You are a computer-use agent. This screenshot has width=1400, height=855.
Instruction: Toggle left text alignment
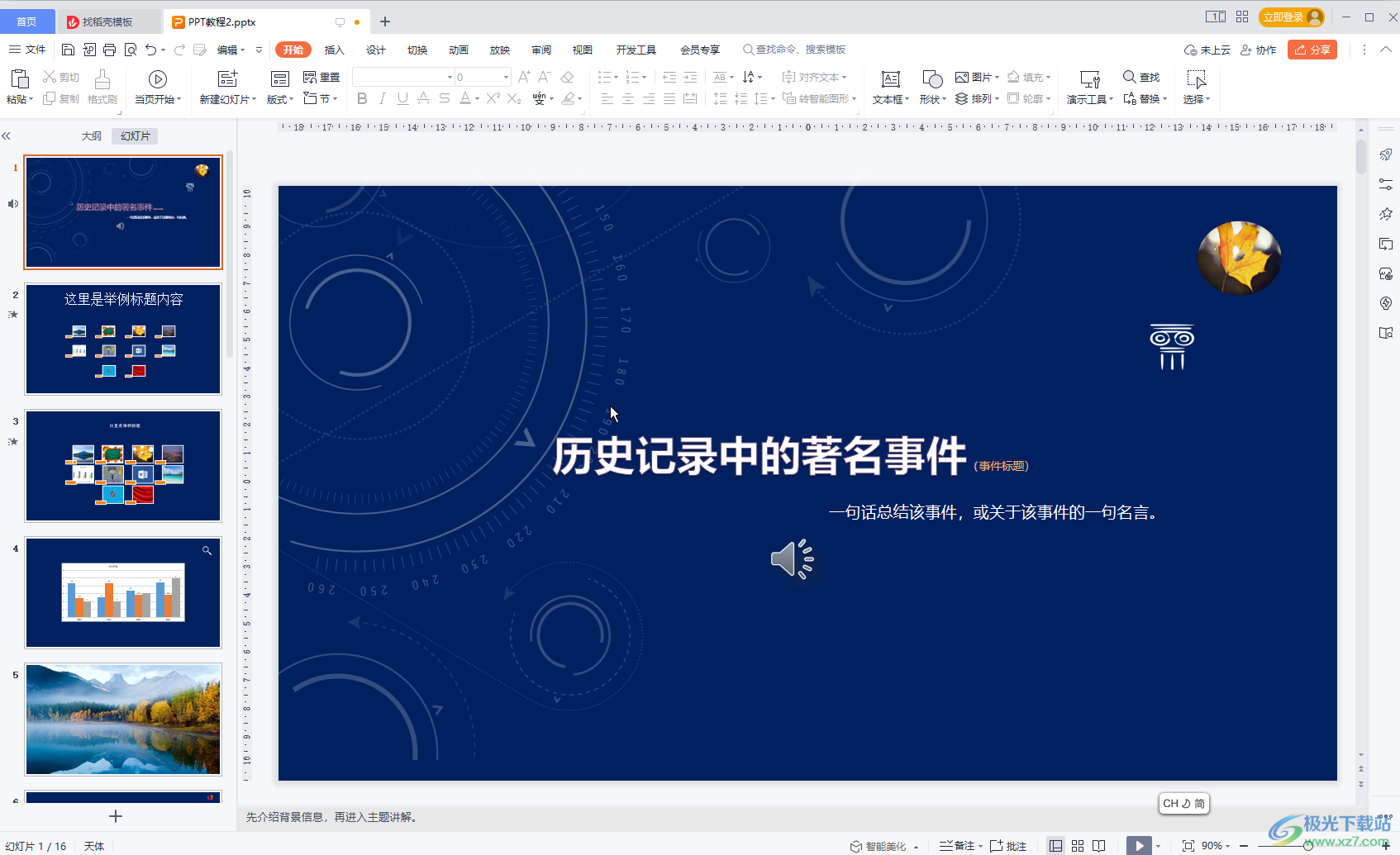(x=607, y=99)
